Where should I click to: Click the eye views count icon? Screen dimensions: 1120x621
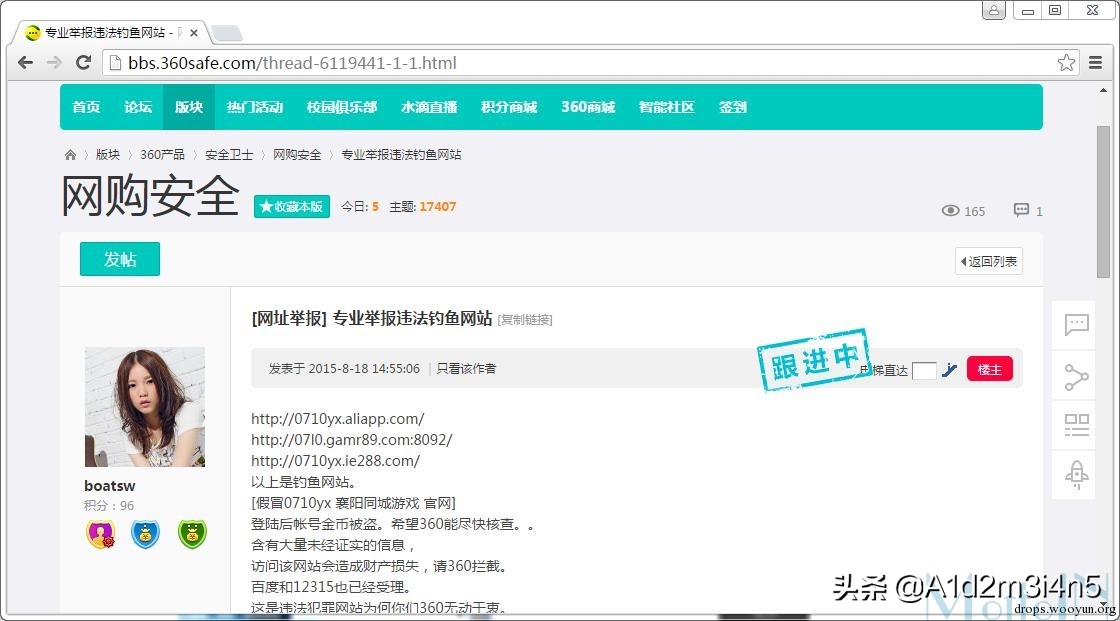[950, 211]
